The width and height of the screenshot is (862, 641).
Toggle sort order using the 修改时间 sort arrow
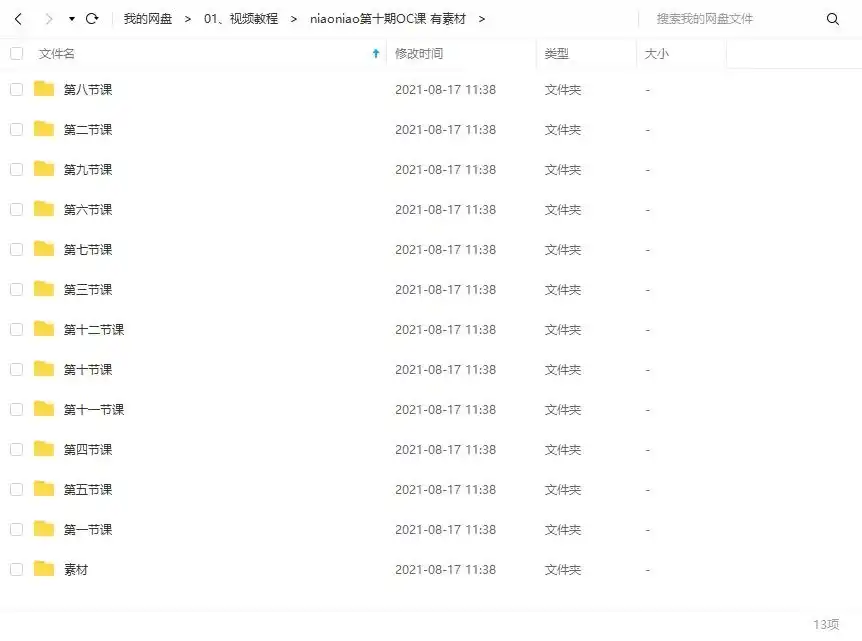375,53
